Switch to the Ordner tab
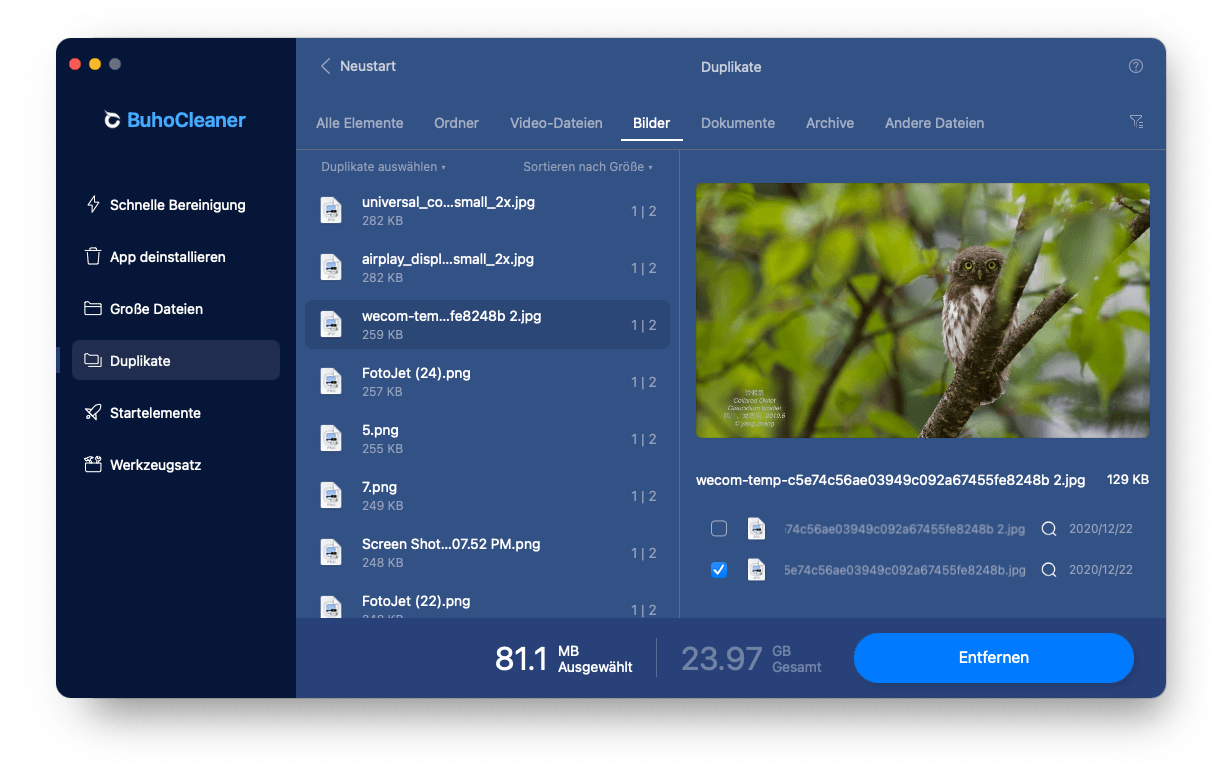The height and width of the screenshot is (772, 1222). point(456,123)
